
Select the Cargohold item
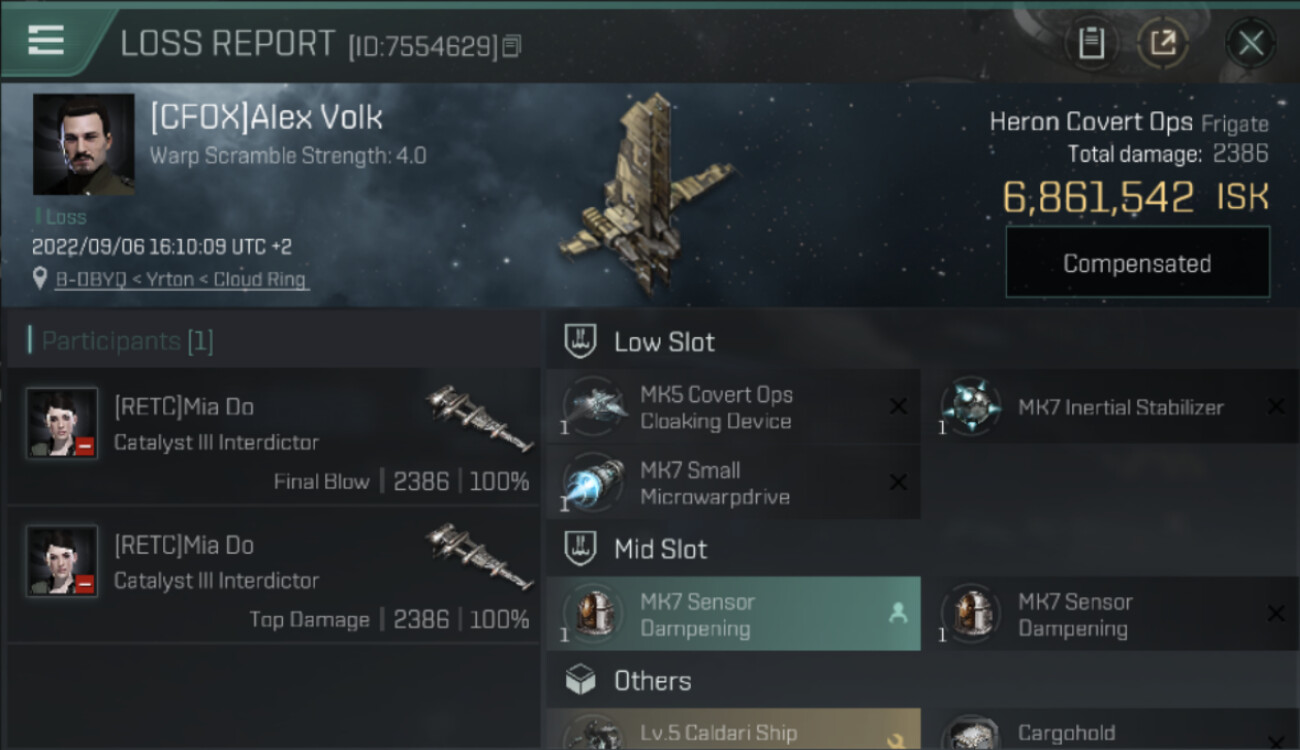coord(1112,731)
